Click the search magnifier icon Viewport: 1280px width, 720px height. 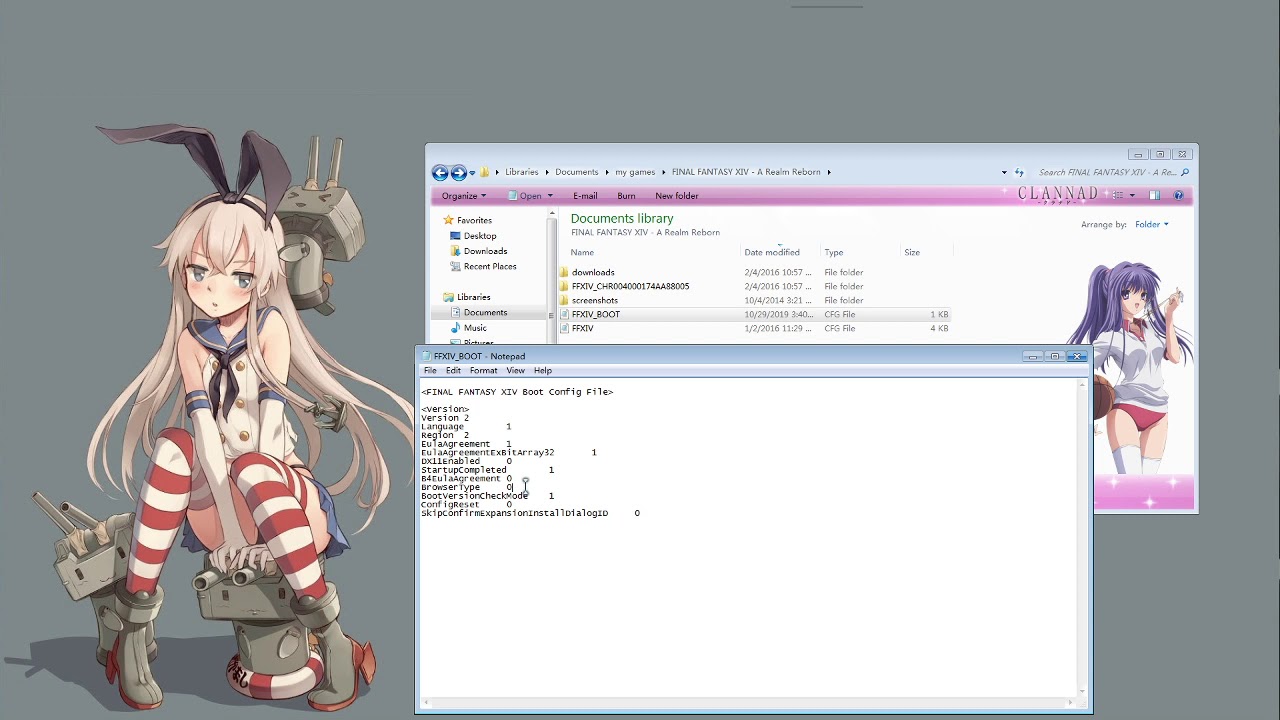click(x=1186, y=172)
